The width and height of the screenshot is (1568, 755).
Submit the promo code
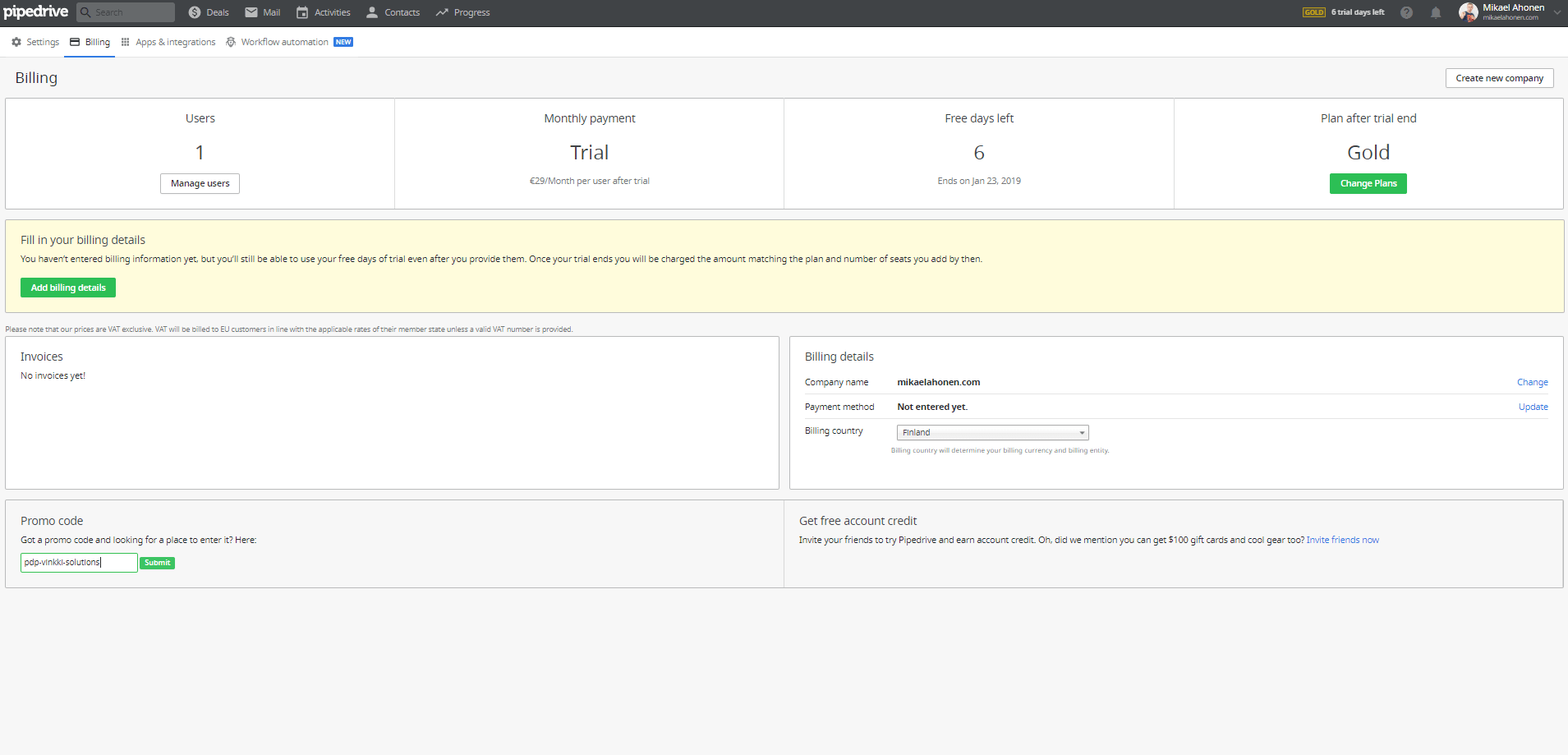point(157,563)
